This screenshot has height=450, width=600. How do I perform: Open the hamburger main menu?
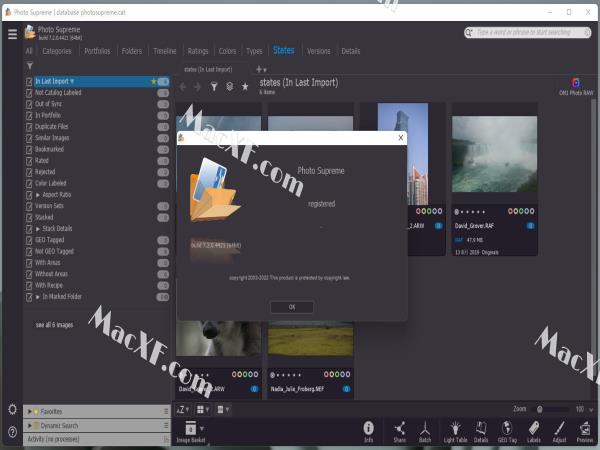(x=12, y=34)
